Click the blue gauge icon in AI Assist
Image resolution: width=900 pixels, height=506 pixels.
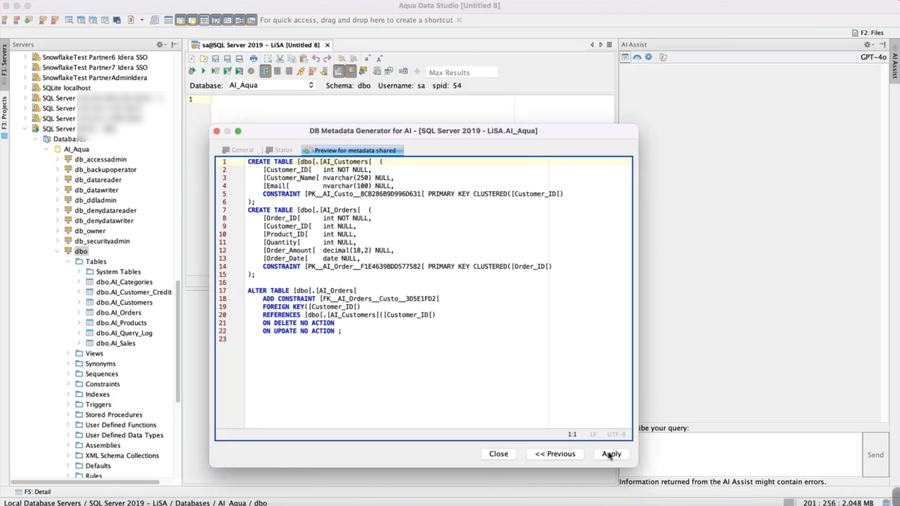coord(637,58)
